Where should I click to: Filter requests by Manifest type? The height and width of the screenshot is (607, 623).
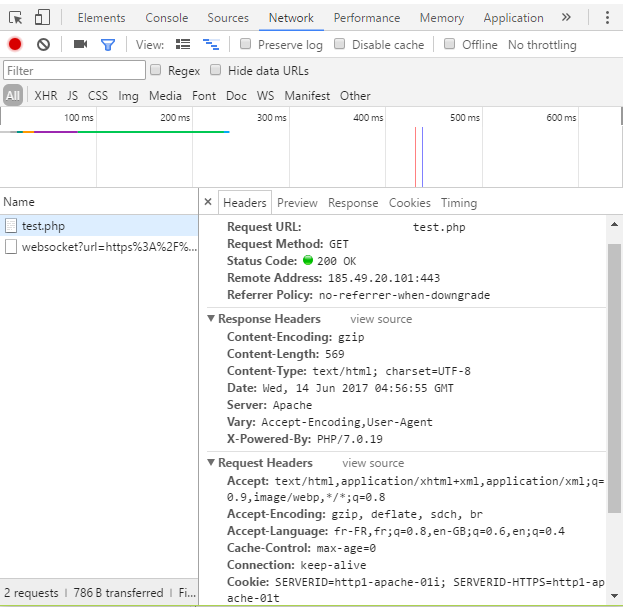tap(307, 96)
